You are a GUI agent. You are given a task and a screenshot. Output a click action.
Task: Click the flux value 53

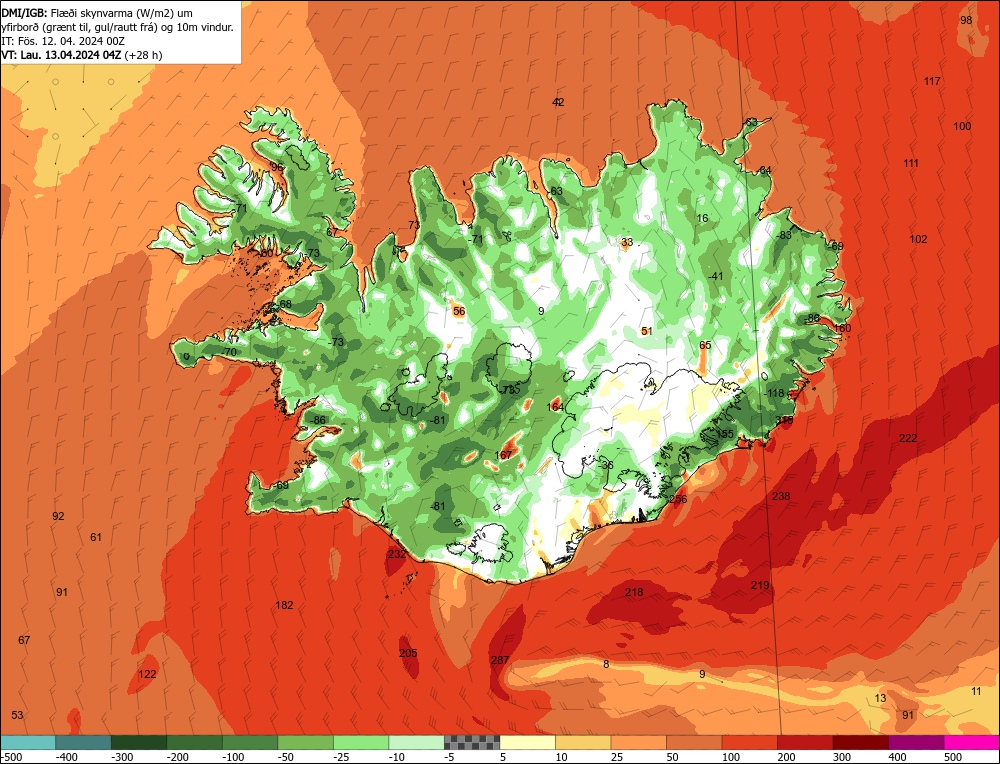(x=17, y=715)
